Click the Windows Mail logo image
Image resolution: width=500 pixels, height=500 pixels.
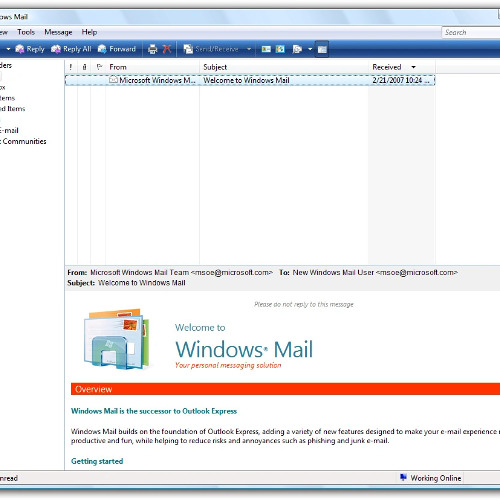tap(117, 339)
